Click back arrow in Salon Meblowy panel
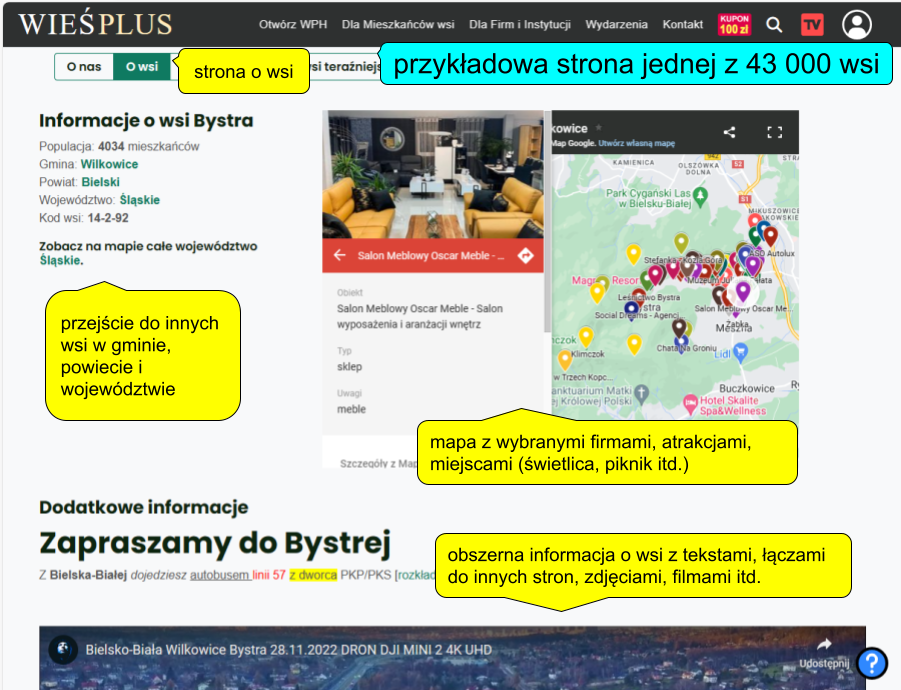901x690 pixels. (339, 256)
